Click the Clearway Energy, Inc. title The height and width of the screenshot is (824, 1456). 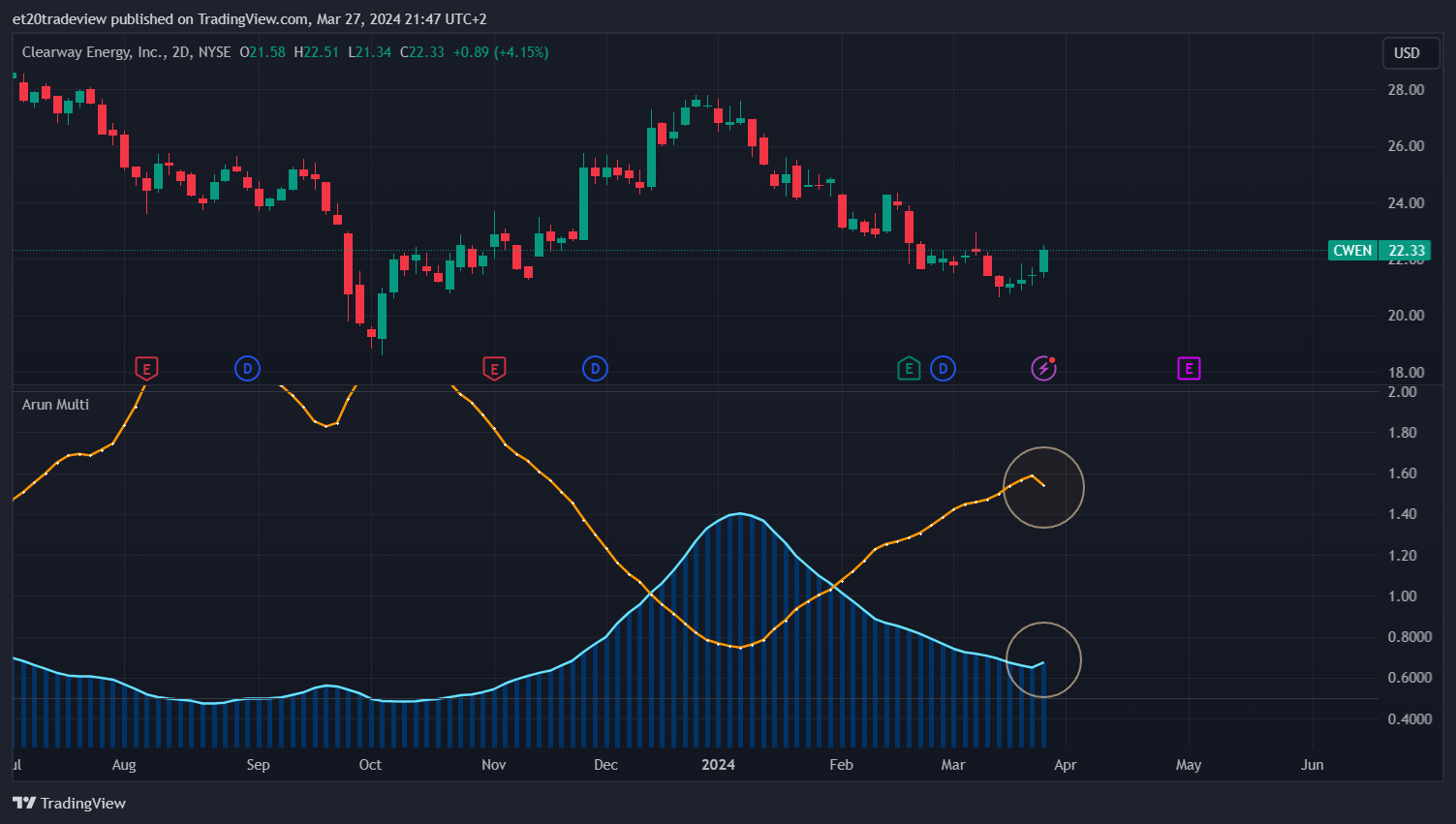click(x=93, y=52)
